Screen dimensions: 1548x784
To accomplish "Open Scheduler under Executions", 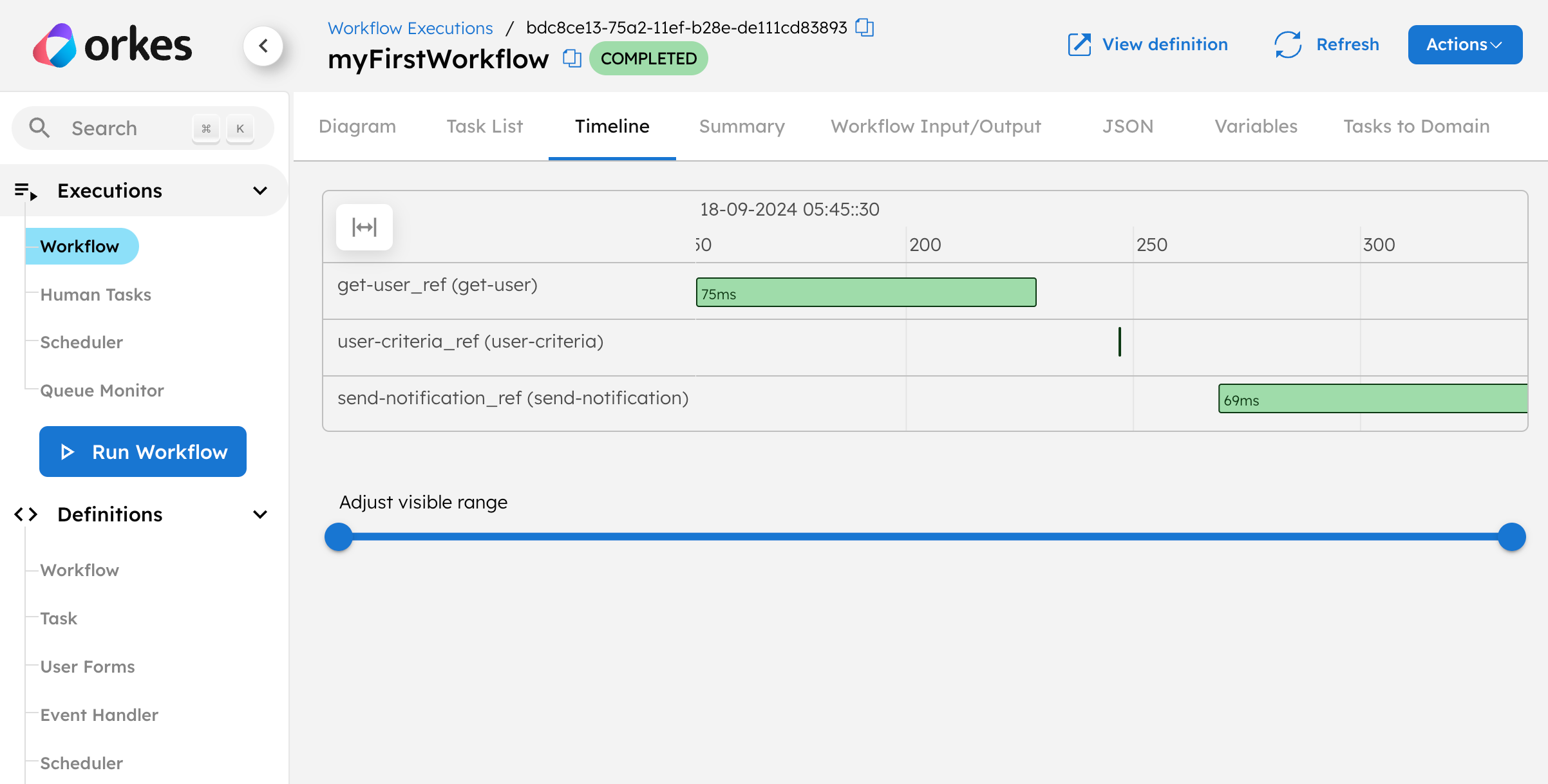I will [x=81, y=342].
